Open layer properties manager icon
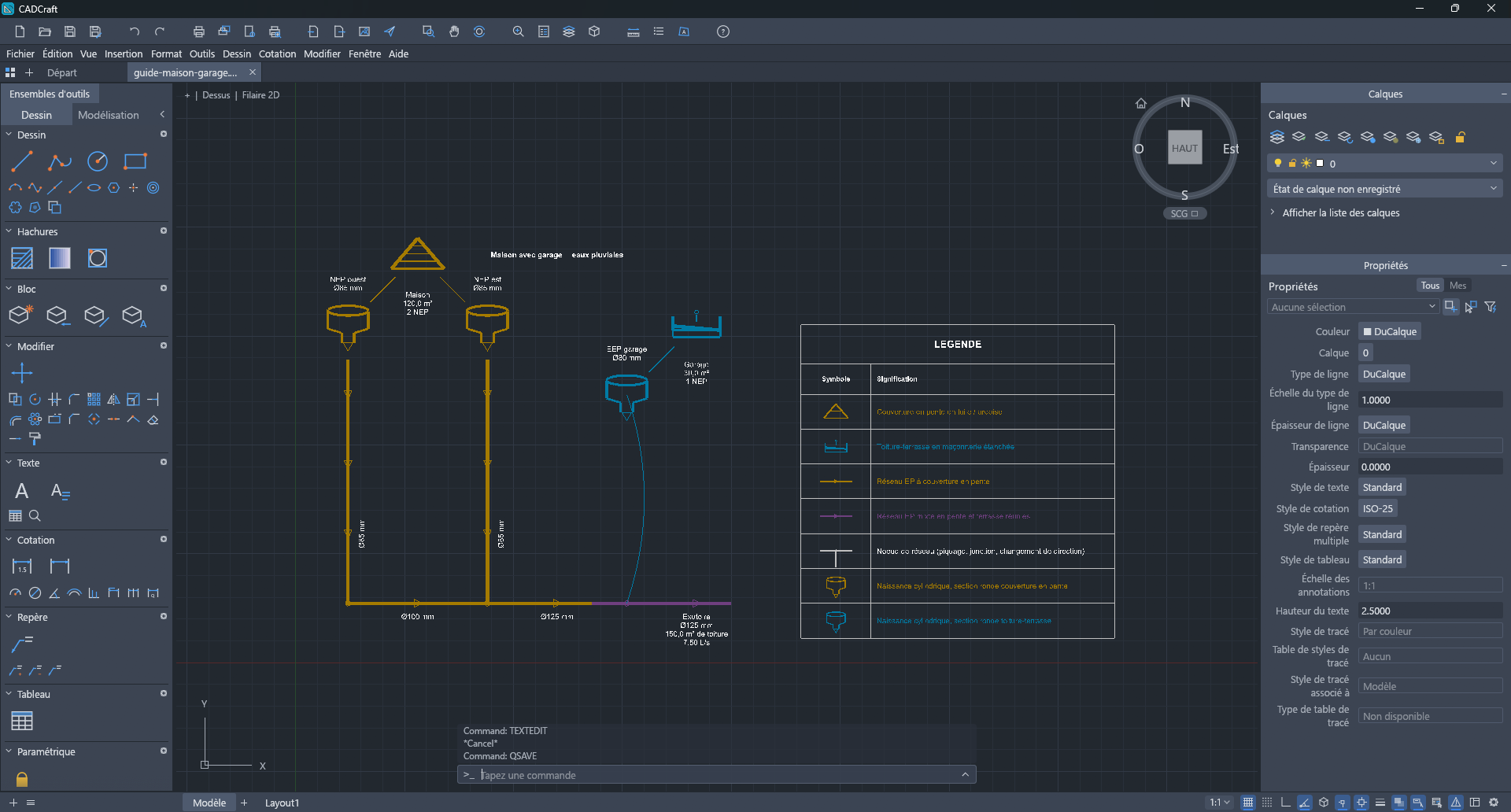1511x812 pixels. pyautogui.click(x=1277, y=137)
